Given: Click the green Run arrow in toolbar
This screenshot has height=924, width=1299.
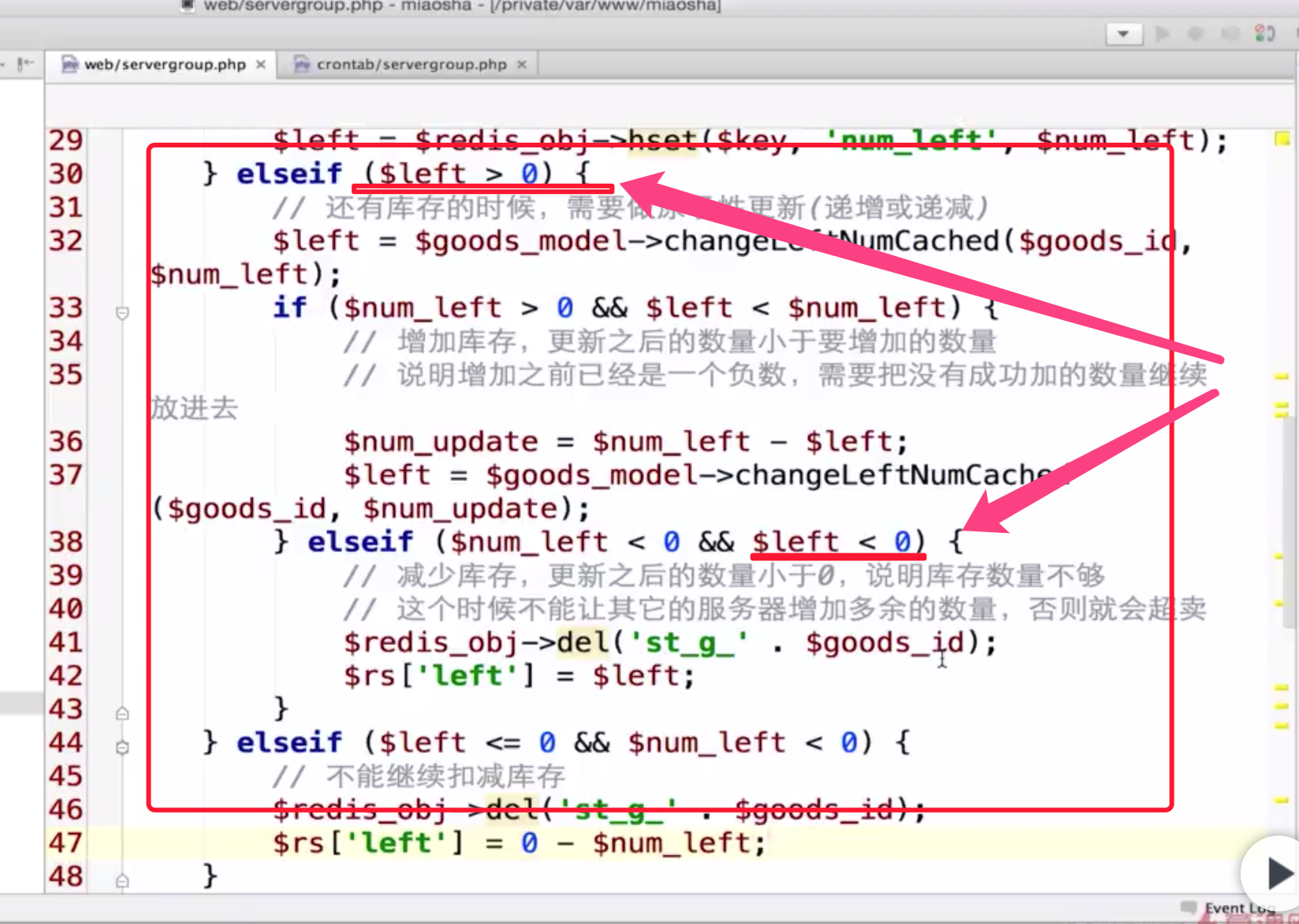Looking at the screenshot, I should 1162,34.
